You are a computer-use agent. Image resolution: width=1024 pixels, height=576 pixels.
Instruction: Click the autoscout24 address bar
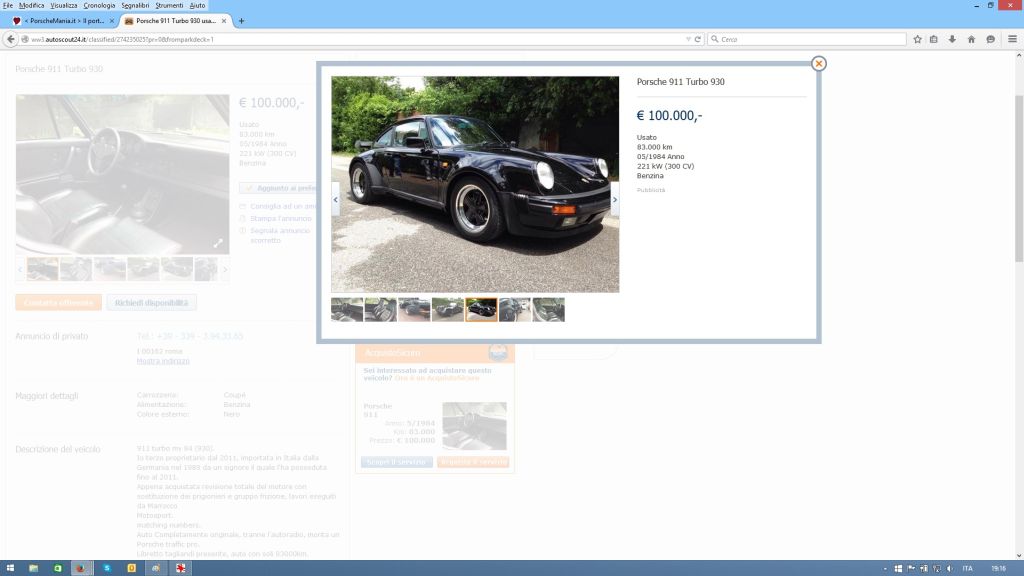coord(353,39)
